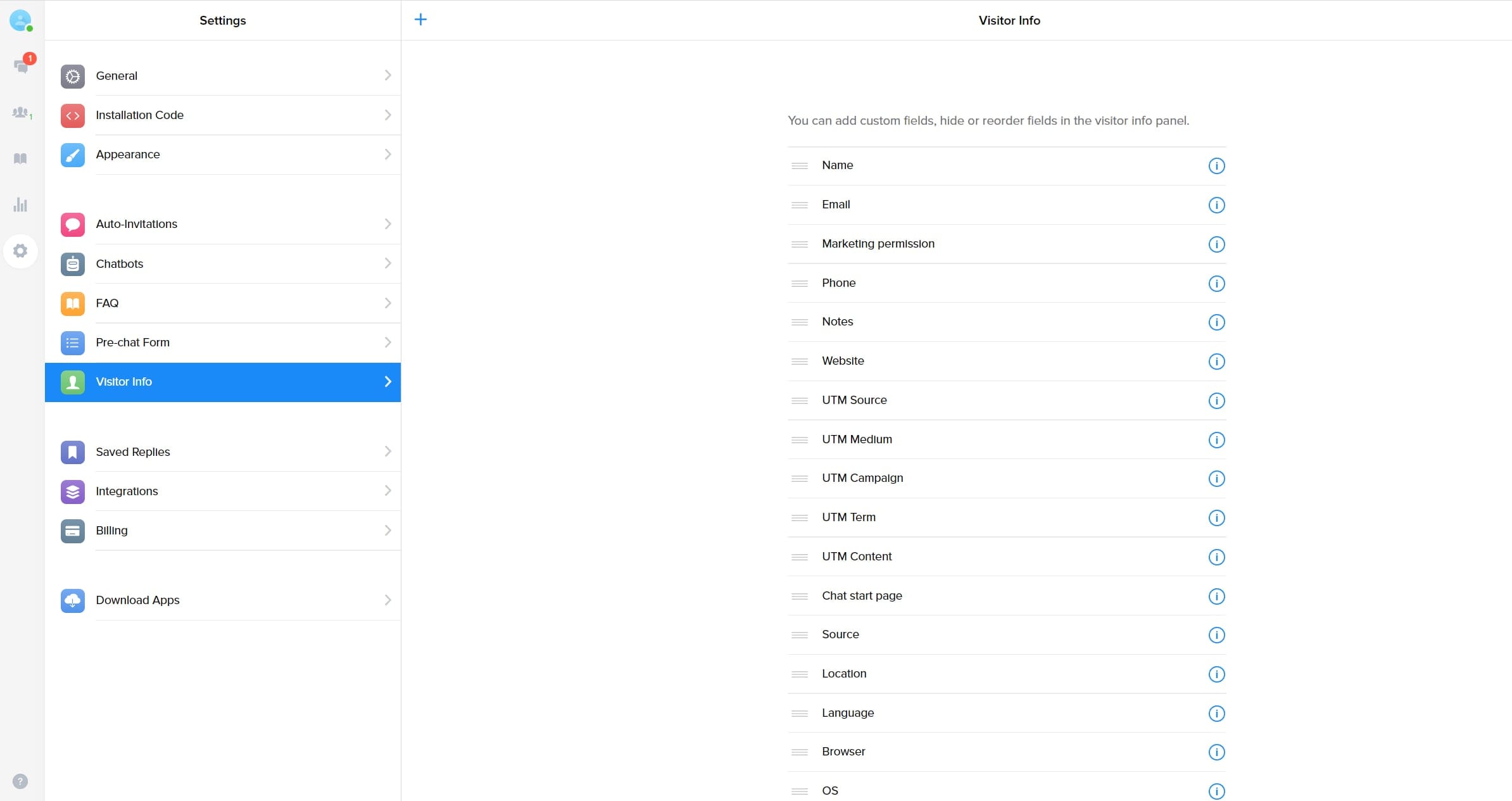
Task: Expand Download Apps chevron arrow
Action: (x=387, y=600)
